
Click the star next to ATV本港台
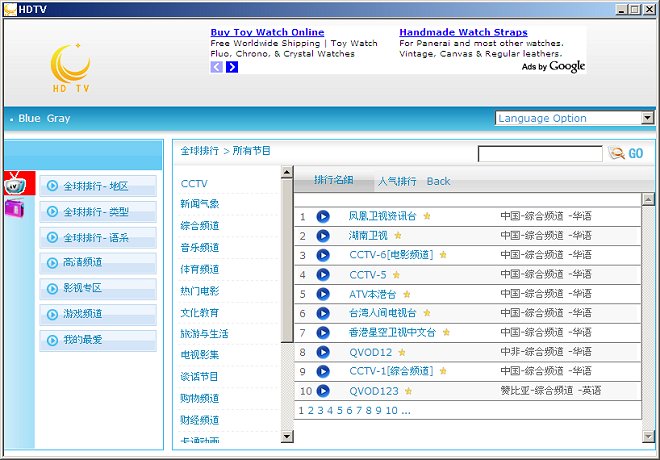pyautogui.click(x=407, y=294)
